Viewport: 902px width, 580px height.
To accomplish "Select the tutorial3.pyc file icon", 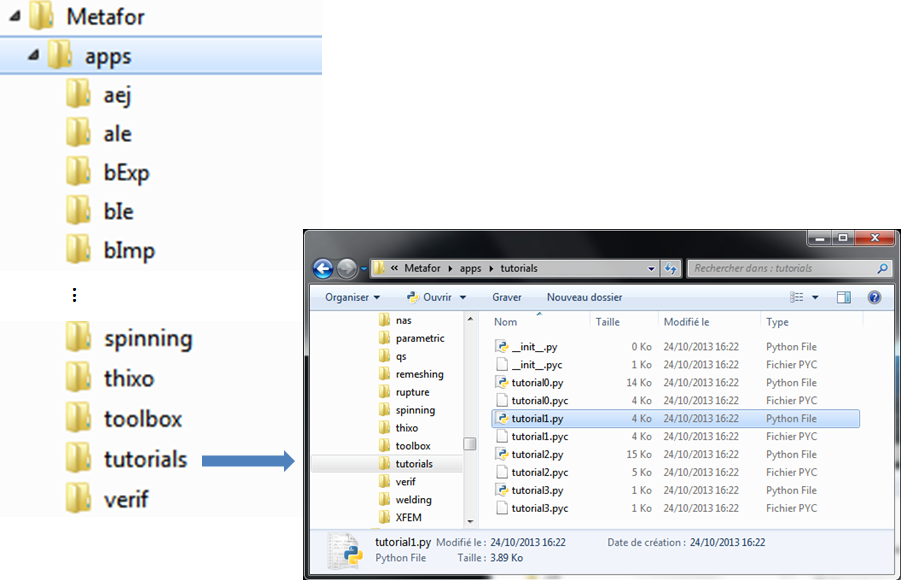I will coord(502,508).
